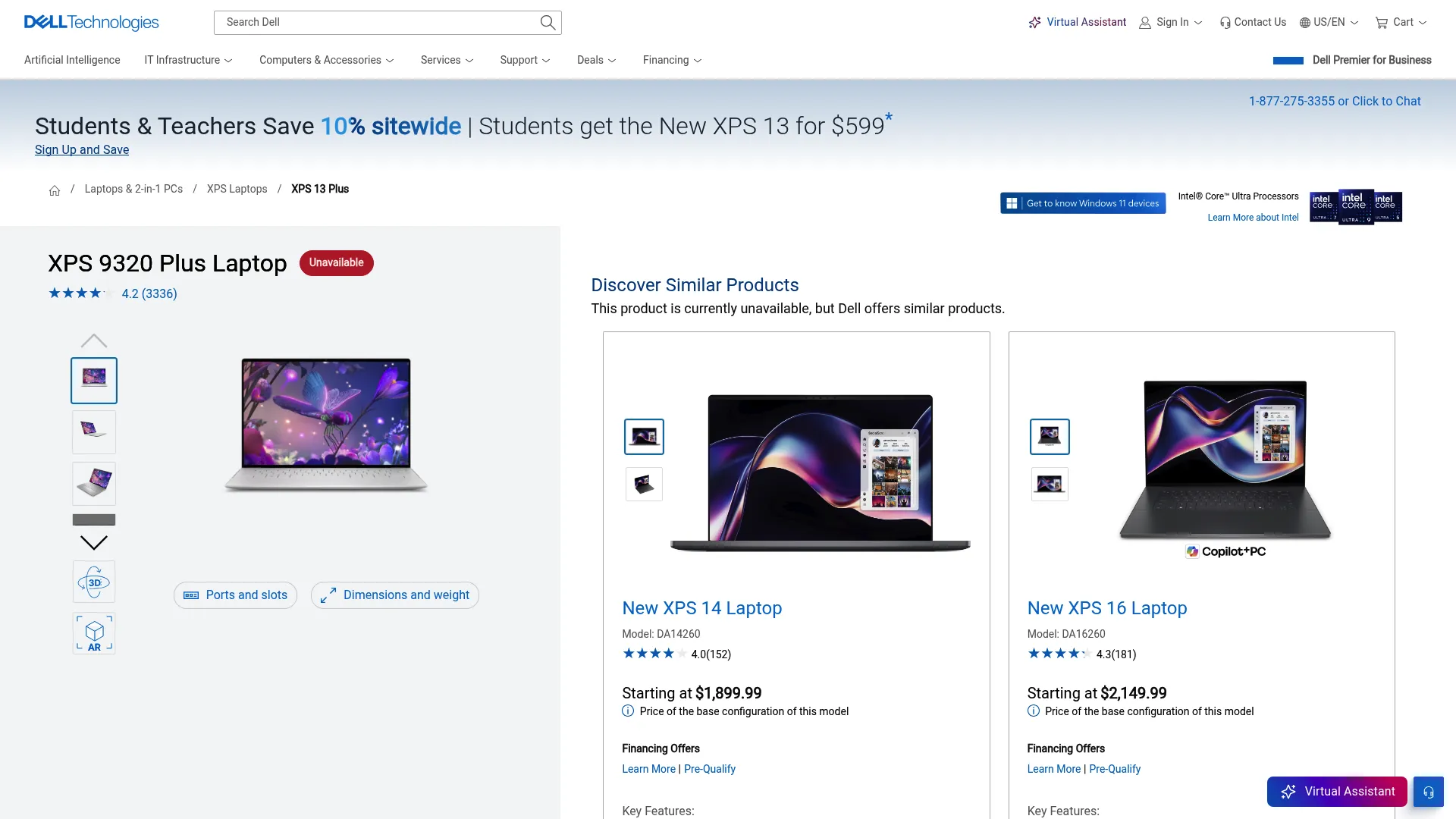Click the Sign Up and Save link
The image size is (1456, 819).
82,150
